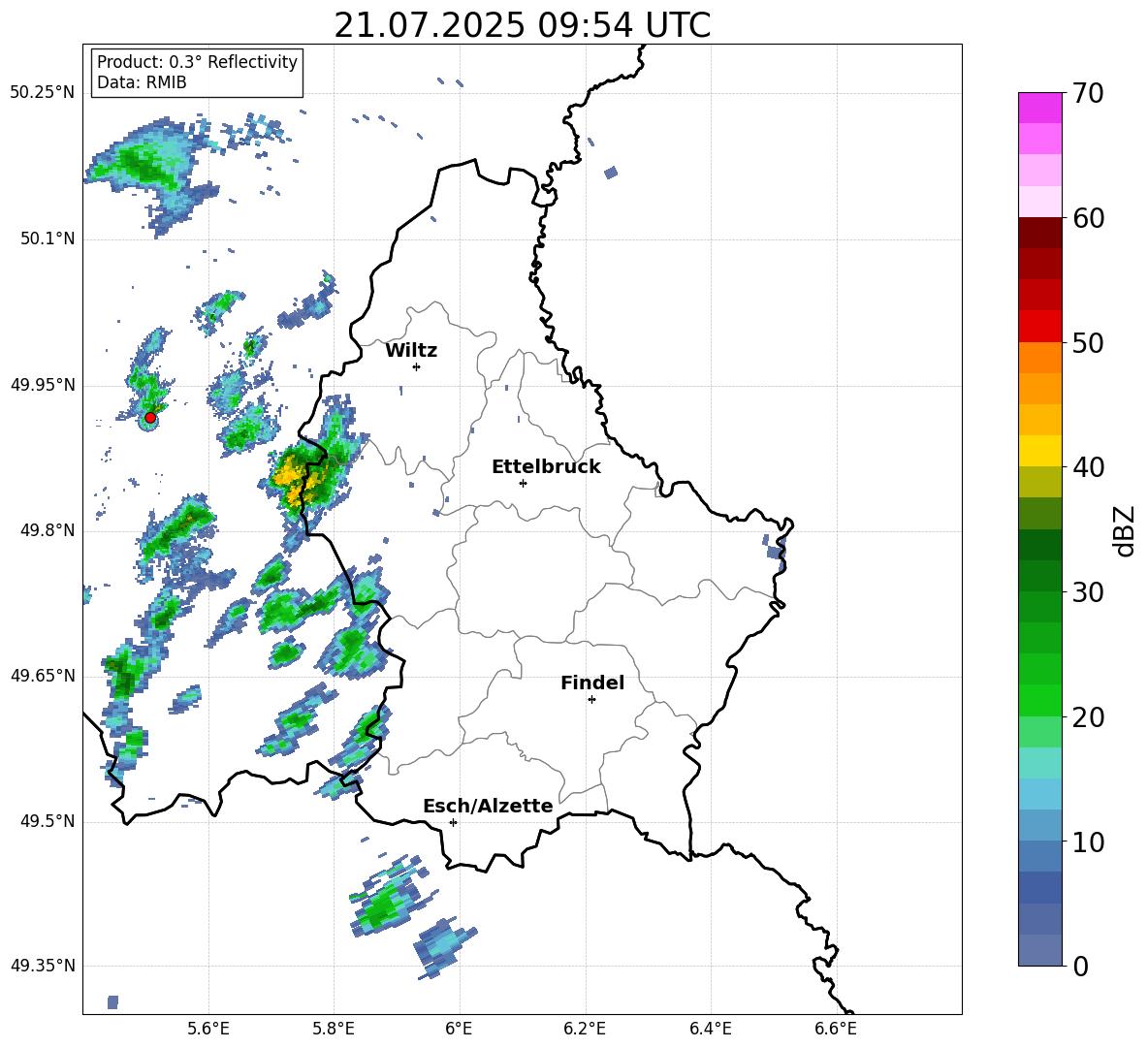This screenshot has width=1148, height=1048.
Task: Click the yellow high-reflectivity storm core near border
Action: [299, 477]
